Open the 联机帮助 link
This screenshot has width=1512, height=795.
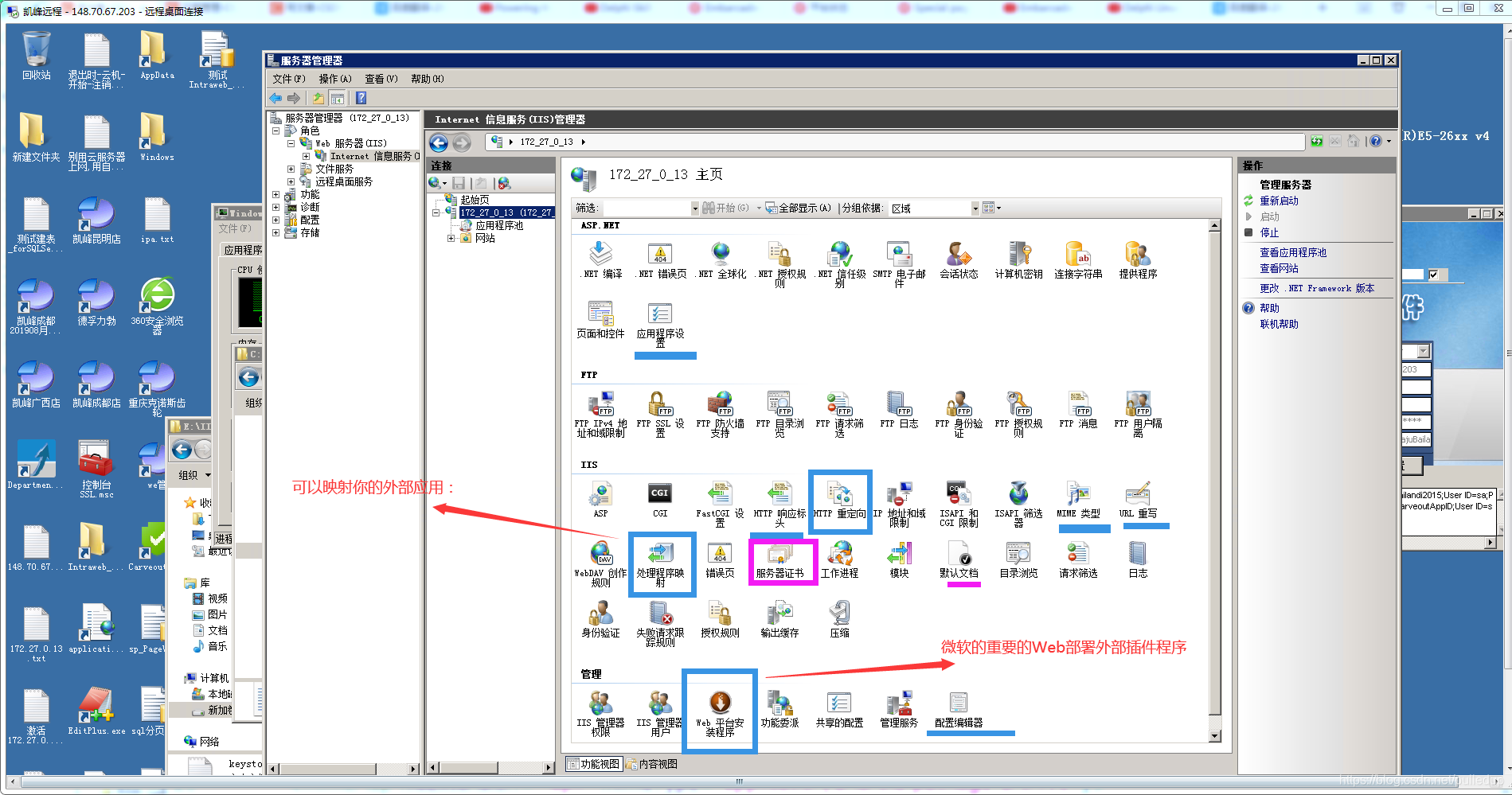click(1279, 324)
